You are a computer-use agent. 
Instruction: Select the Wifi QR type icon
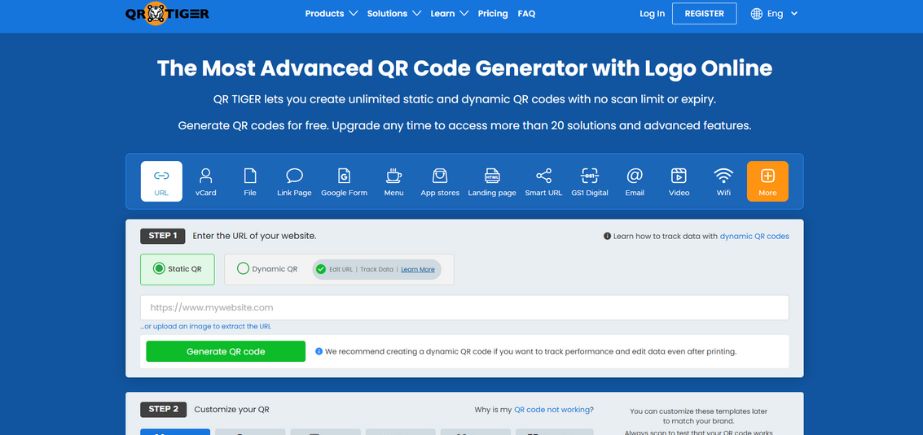[723, 181]
